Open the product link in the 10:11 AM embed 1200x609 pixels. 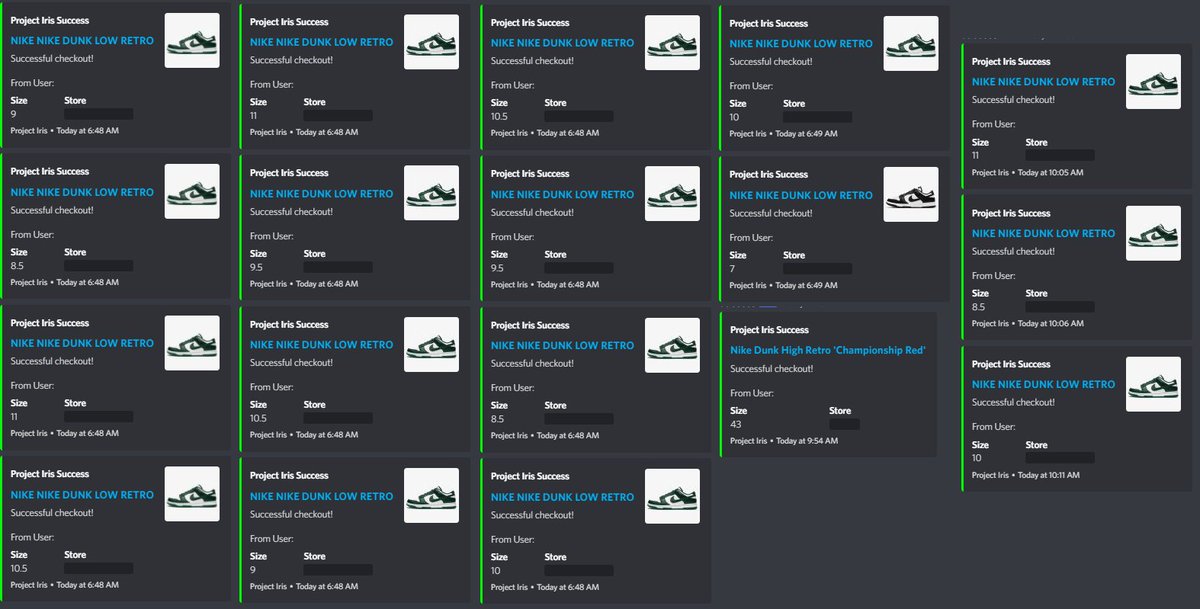[1043, 384]
